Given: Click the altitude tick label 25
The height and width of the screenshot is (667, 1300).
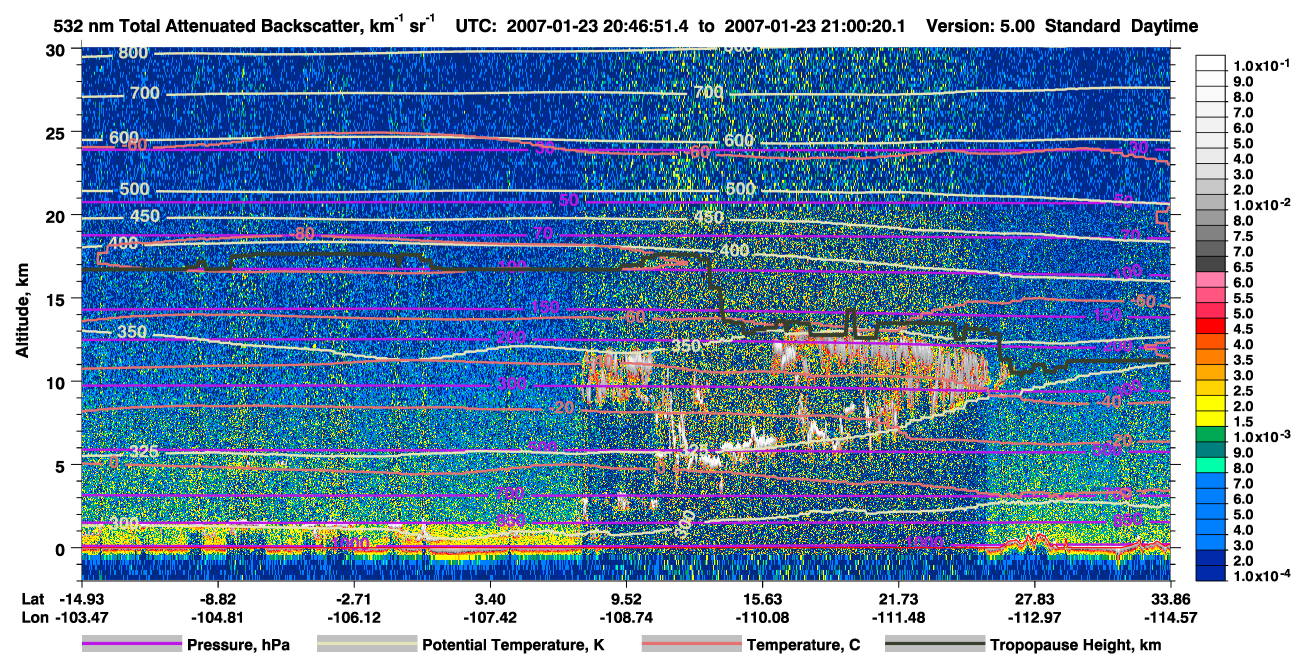Looking at the screenshot, I should [58, 132].
